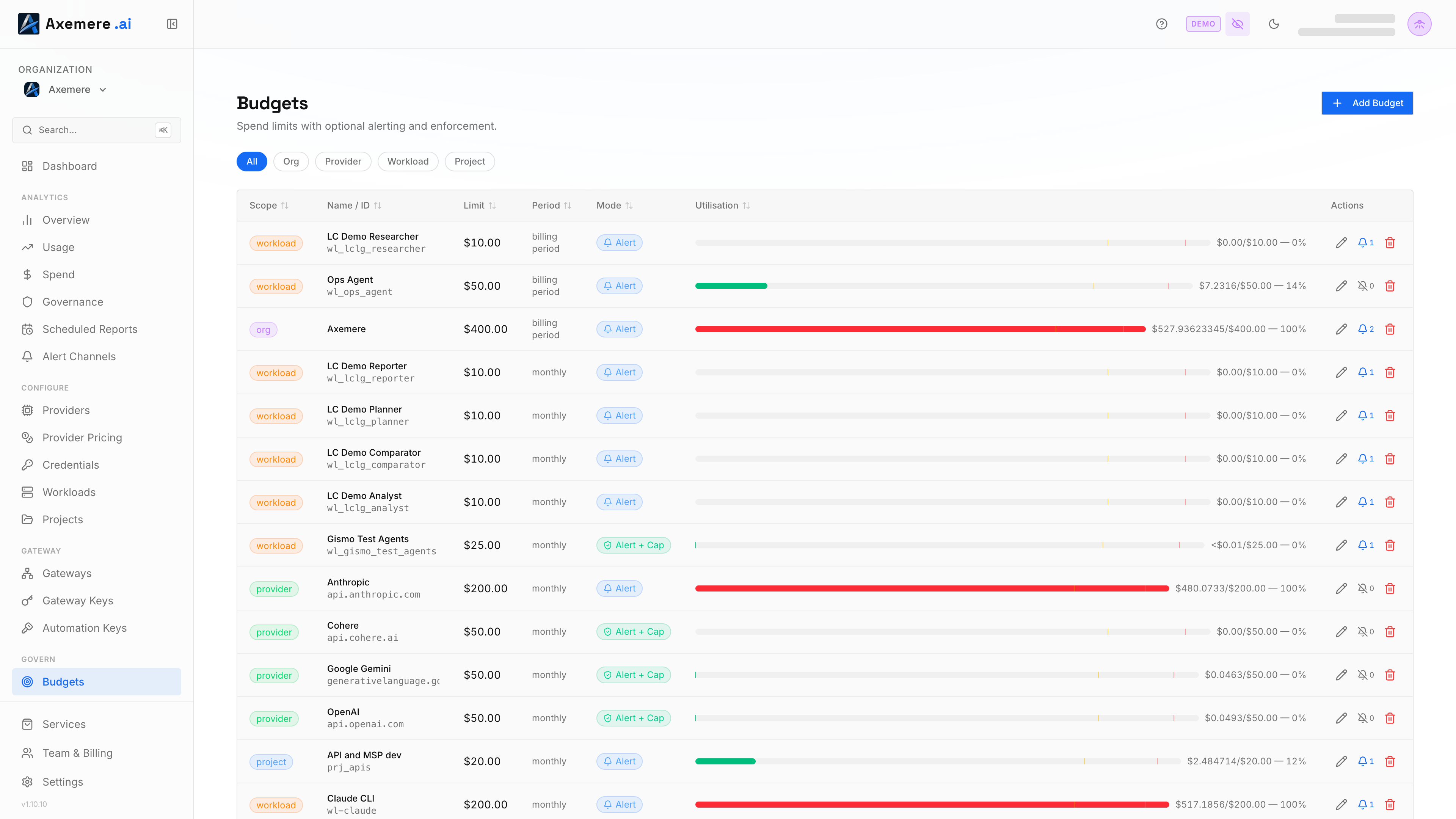Delete Anthropic provider budget
Viewport: 1456px width, 819px height.
click(1390, 588)
